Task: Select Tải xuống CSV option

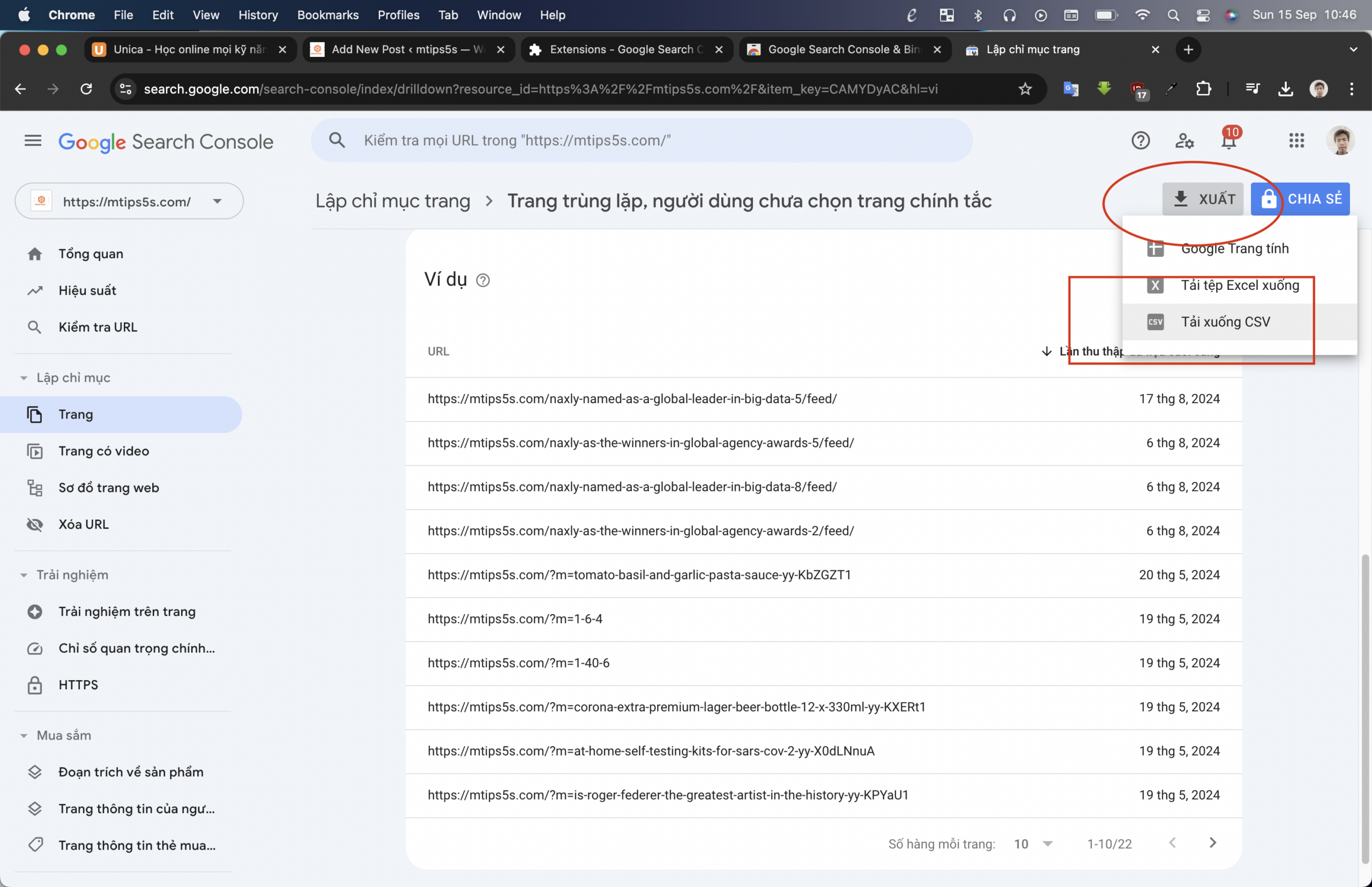Action: coord(1225,321)
